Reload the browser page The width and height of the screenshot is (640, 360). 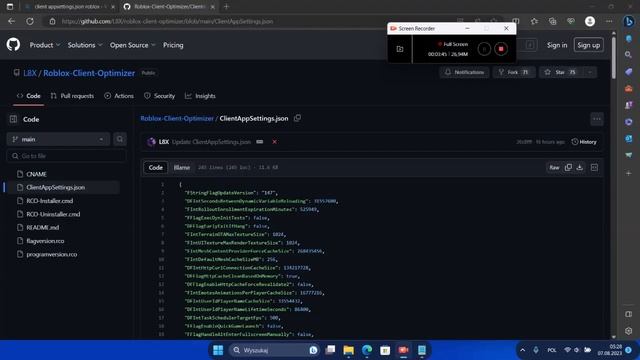coord(30,21)
